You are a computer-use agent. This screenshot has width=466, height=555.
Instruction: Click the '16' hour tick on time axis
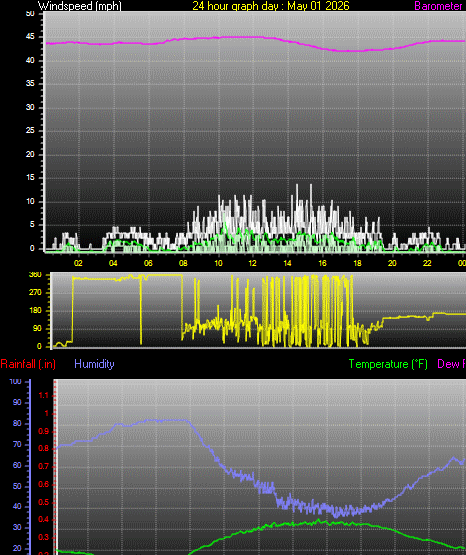pyautogui.click(x=322, y=263)
